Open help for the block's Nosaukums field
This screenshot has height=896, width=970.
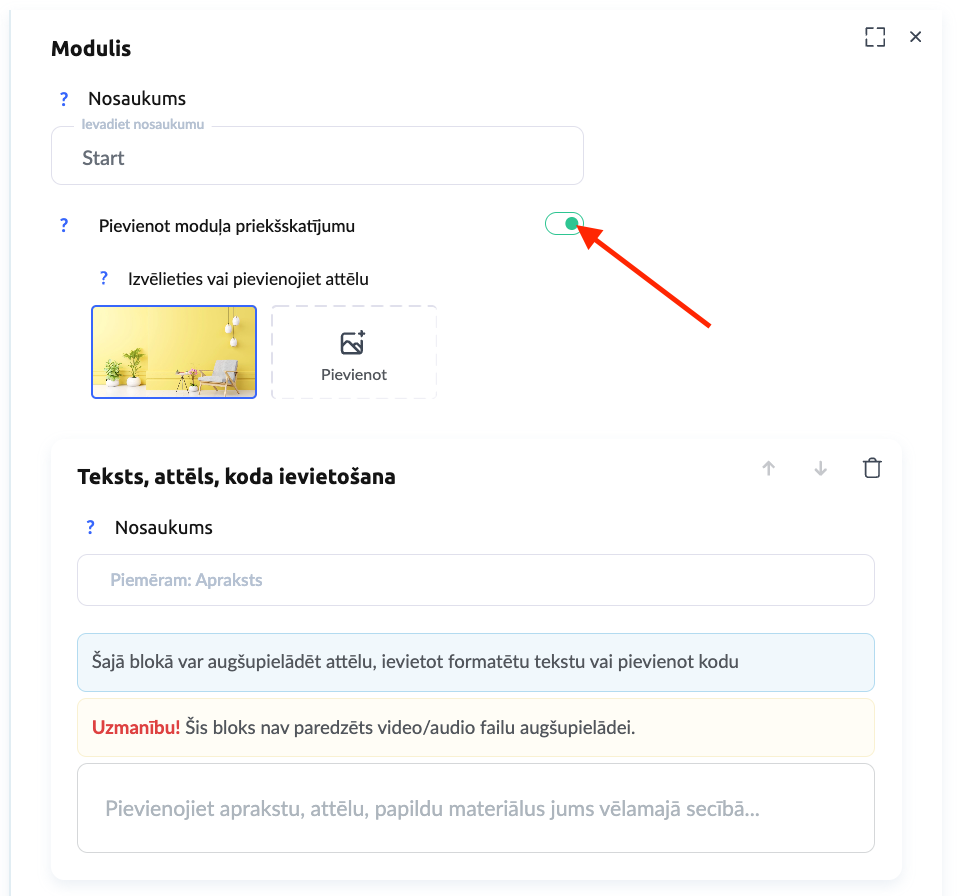(x=90, y=527)
